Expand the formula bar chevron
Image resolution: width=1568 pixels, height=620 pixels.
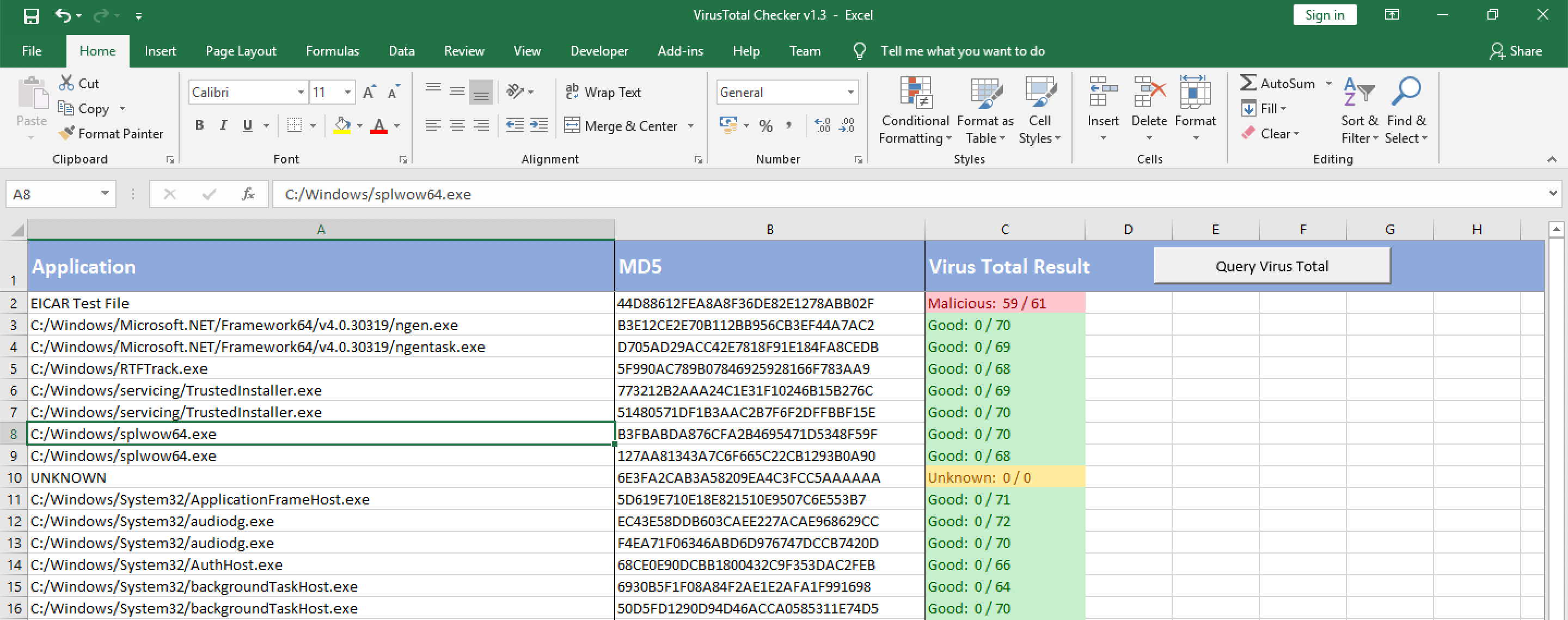[1553, 193]
